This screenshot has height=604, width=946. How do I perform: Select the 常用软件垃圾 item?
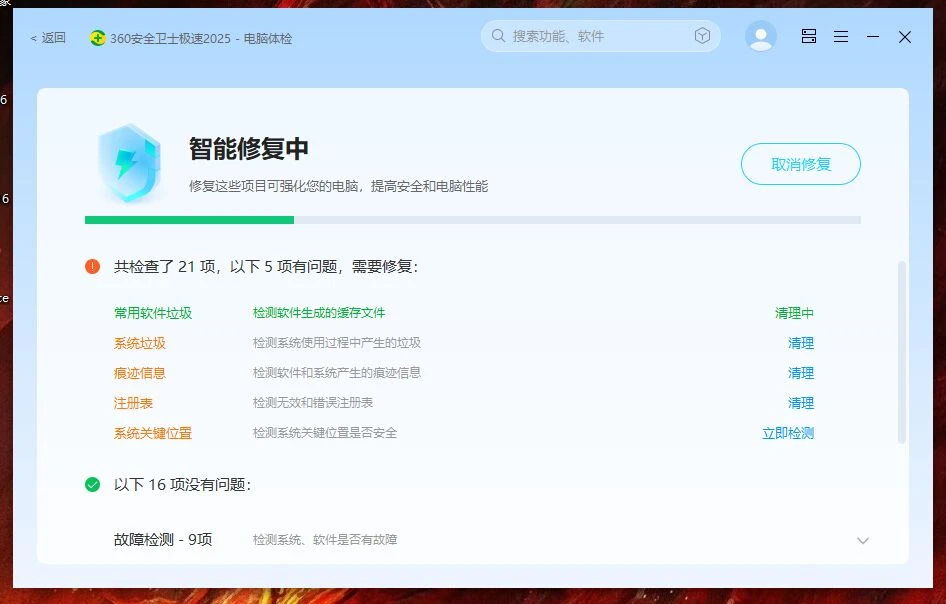coord(153,313)
